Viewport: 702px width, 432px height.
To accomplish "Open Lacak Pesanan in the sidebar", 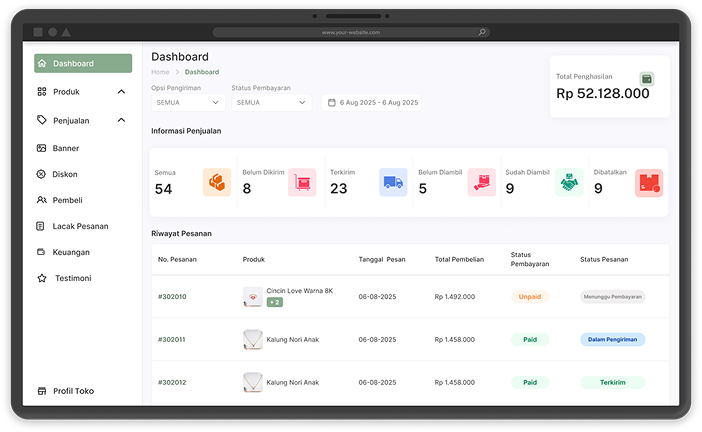I will click(x=80, y=226).
